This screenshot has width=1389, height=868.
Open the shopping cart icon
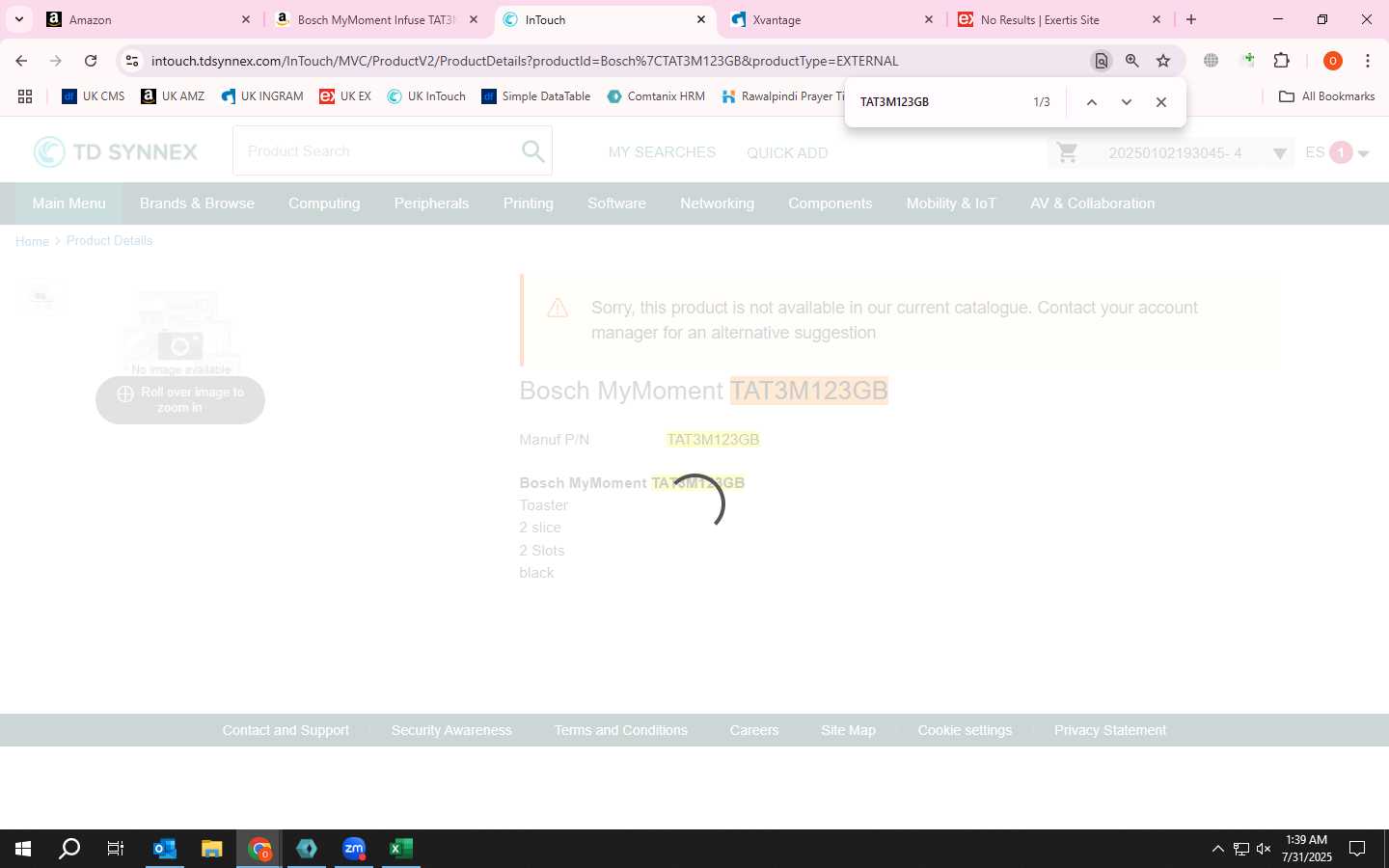coord(1067,152)
